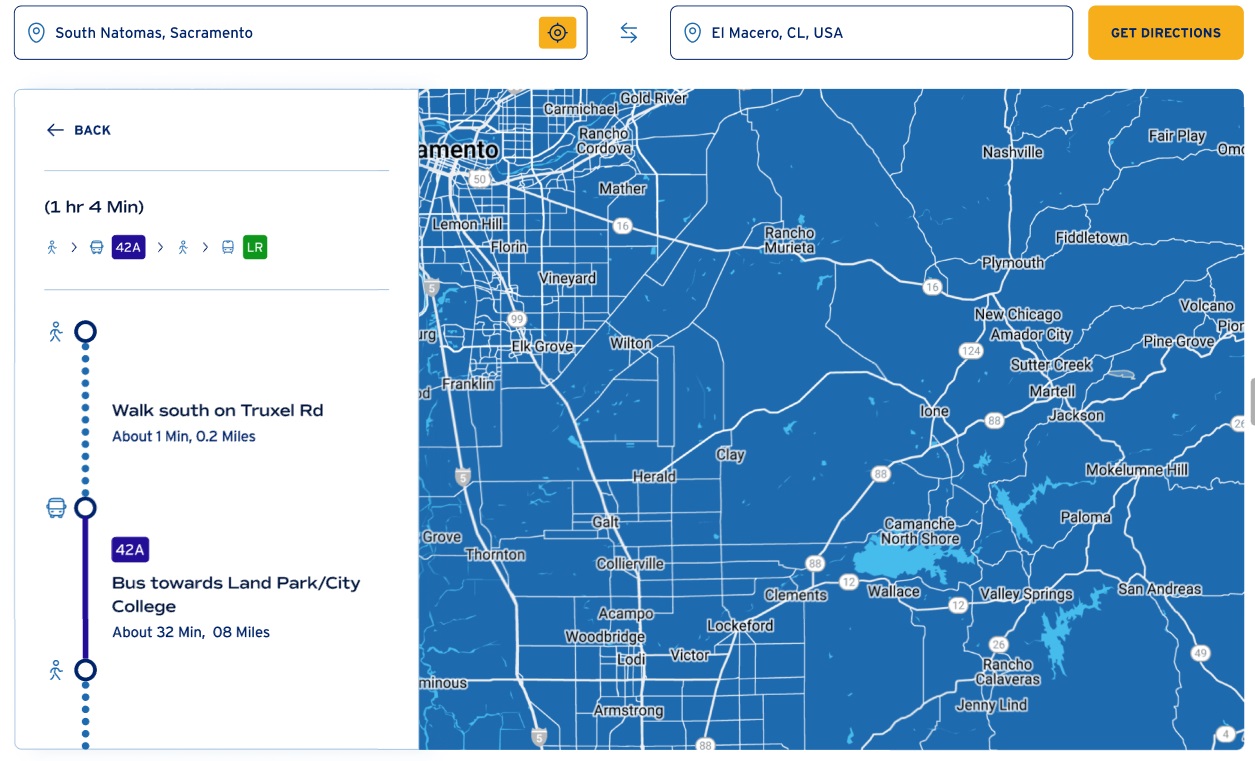Click Camanche North Shore label on the map
The width and height of the screenshot is (1255, 761).
919,531
